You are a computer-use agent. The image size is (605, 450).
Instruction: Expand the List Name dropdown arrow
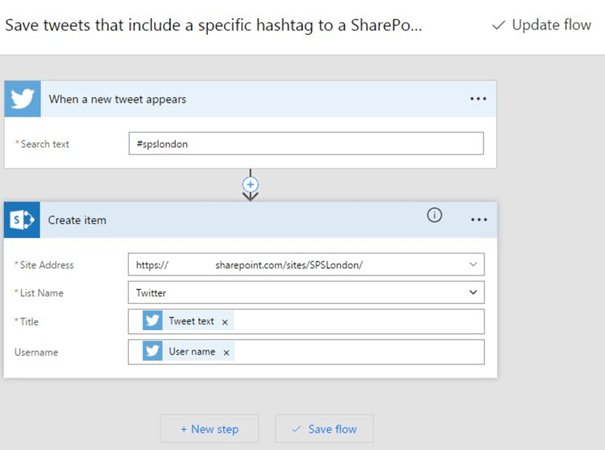point(472,293)
